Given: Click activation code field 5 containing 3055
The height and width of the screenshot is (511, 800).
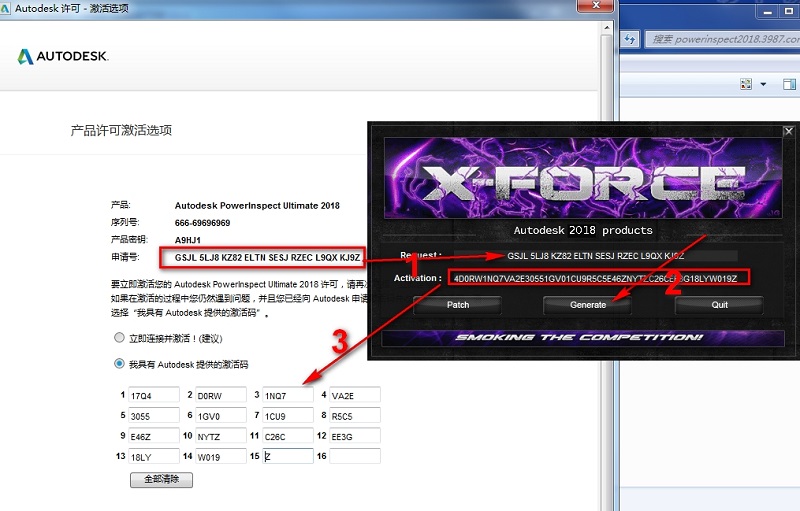Looking at the screenshot, I should (x=154, y=416).
